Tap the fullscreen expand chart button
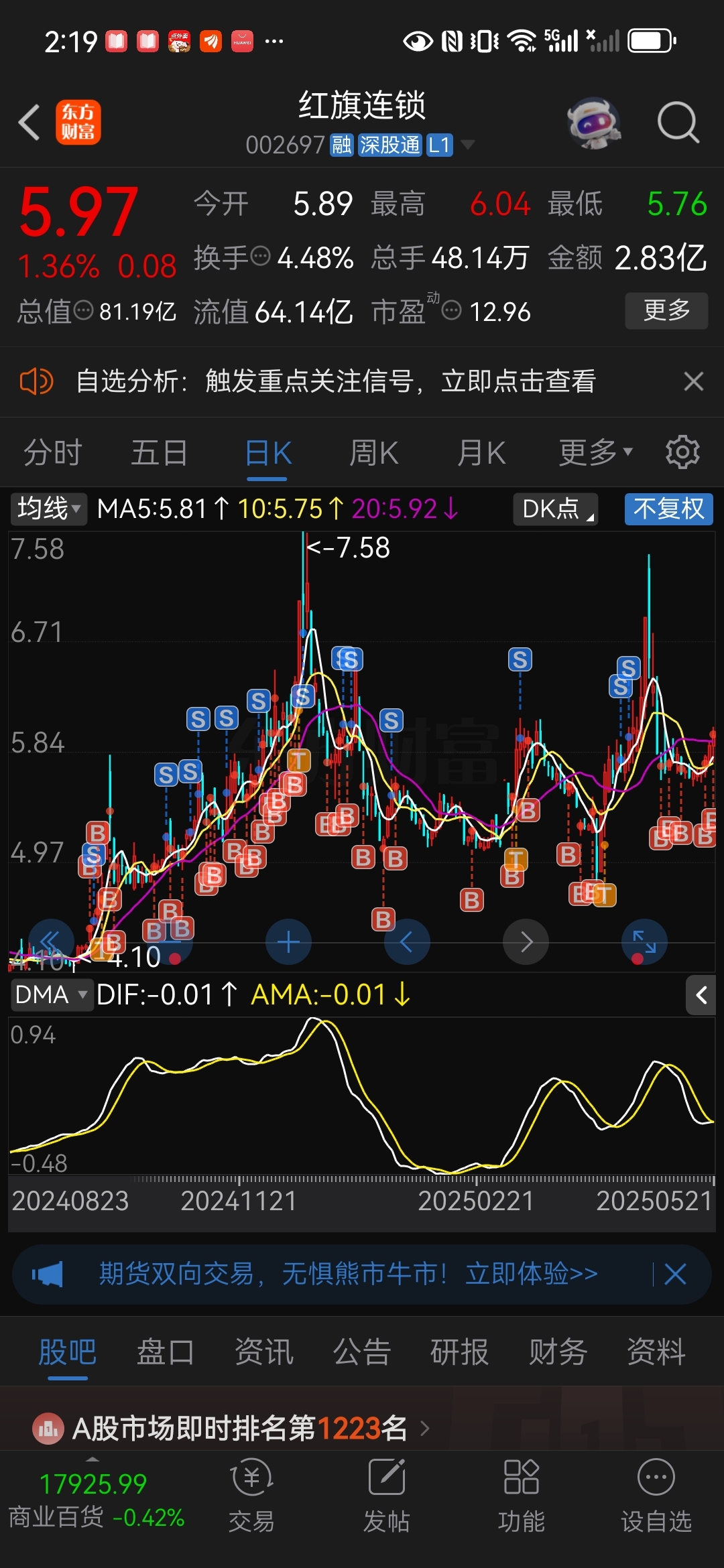724x1568 pixels. click(644, 942)
